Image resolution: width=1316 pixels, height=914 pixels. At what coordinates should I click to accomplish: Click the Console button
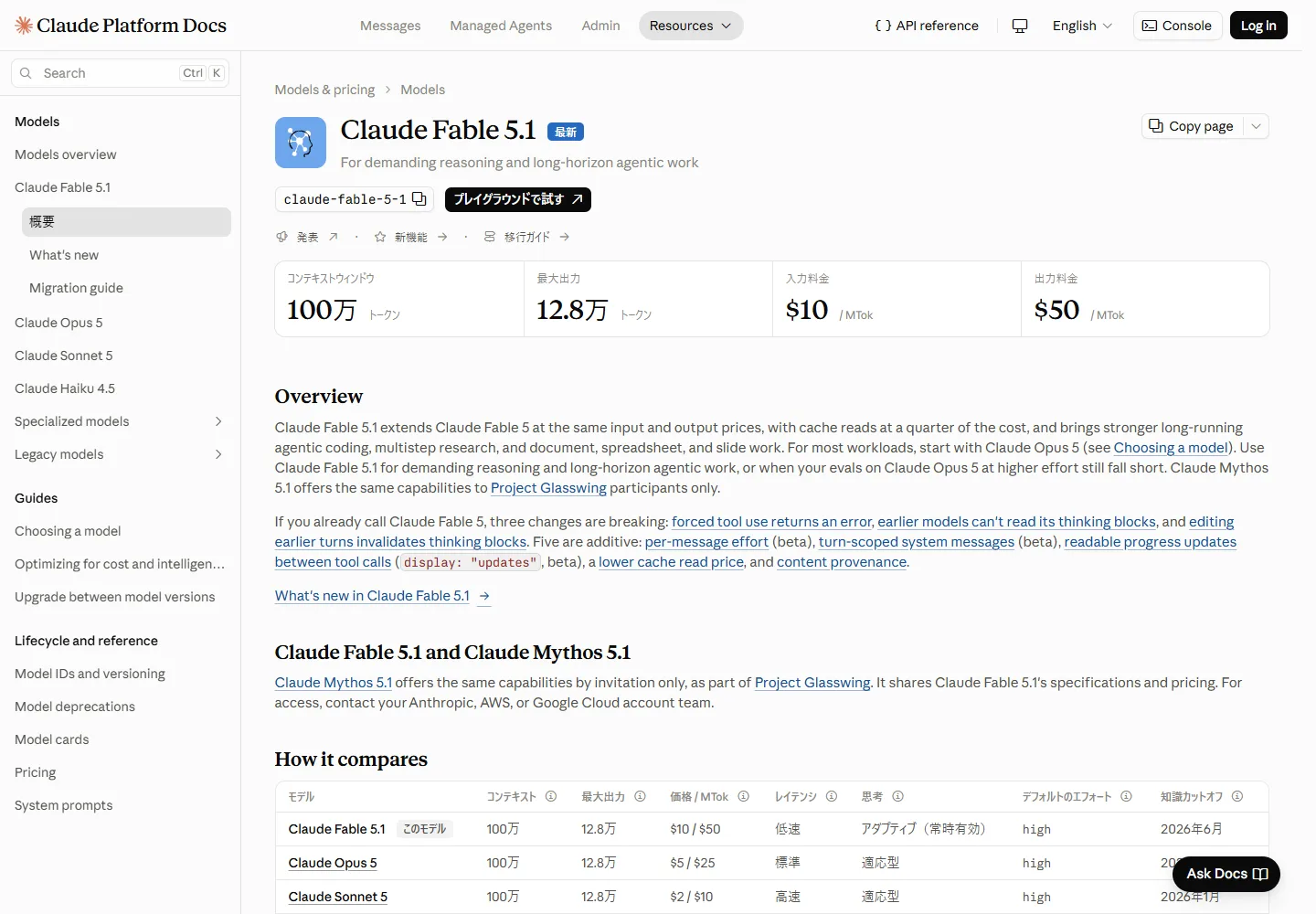tap(1177, 26)
